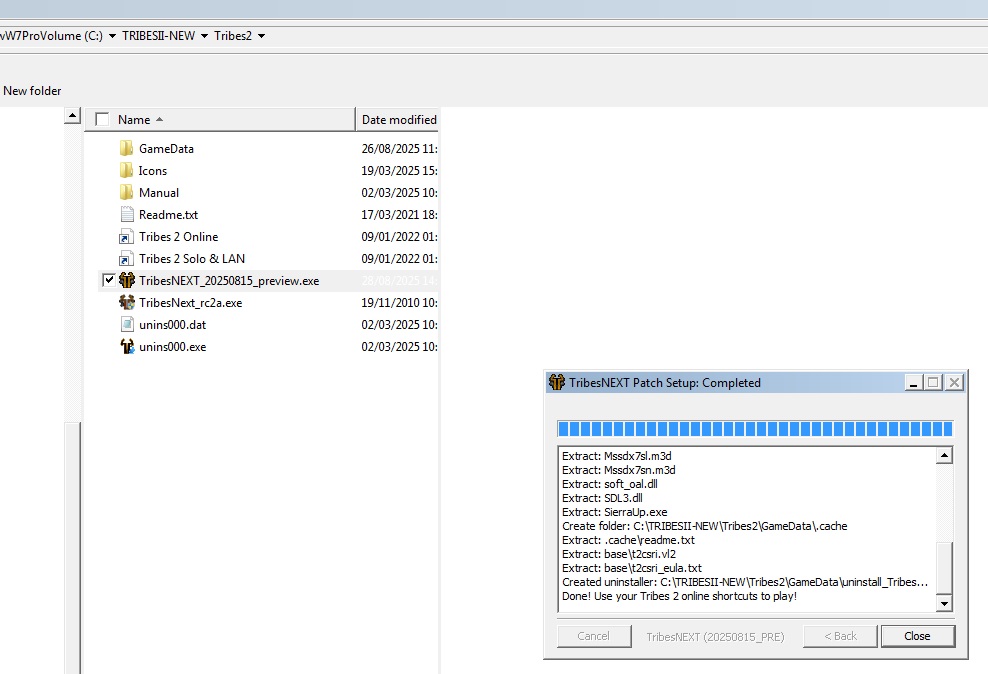Click log line 'Extract: Mssdx7sl.m3d'
Image resolution: width=988 pixels, height=674 pixels.
click(616, 456)
